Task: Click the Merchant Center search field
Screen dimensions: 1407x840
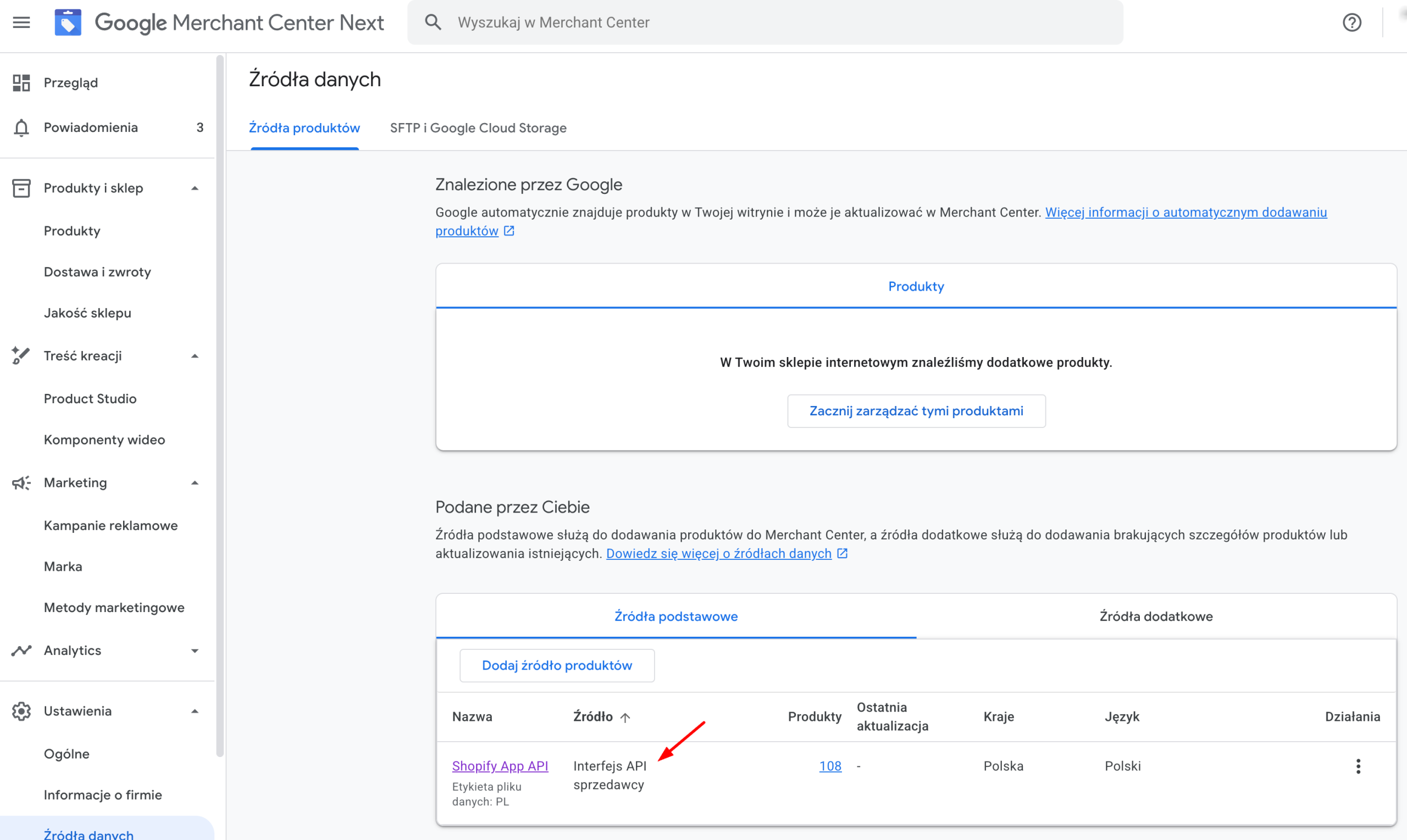Action: click(x=679, y=22)
